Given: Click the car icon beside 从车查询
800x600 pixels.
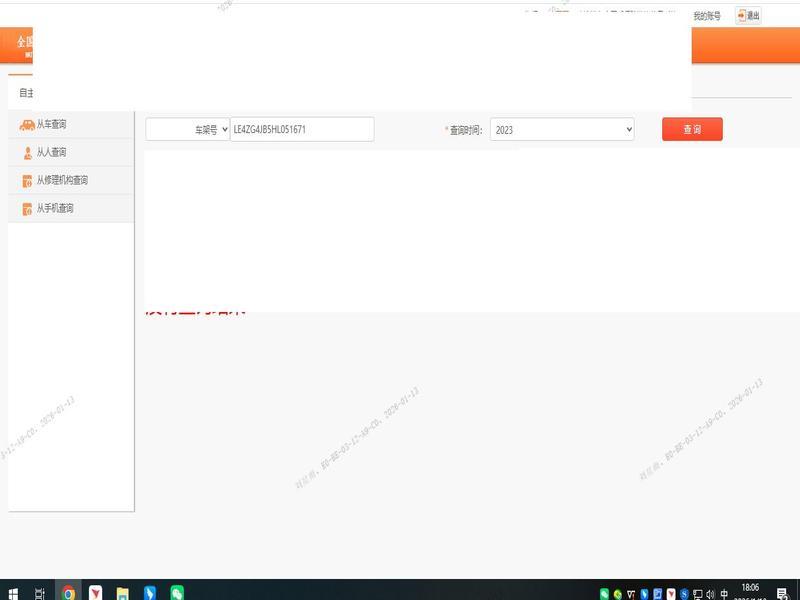Looking at the screenshot, I should 27,124.
